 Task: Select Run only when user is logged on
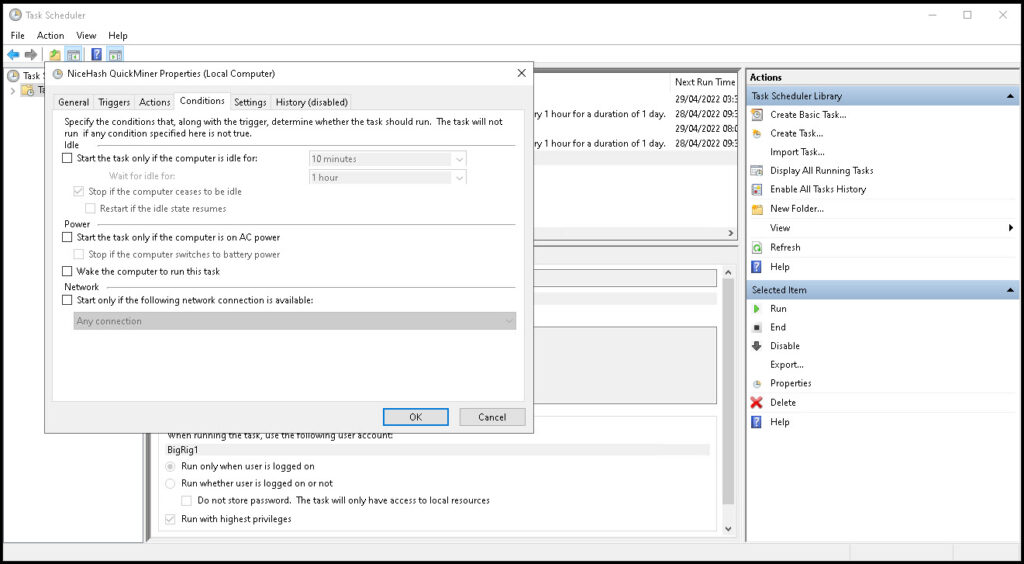170,467
